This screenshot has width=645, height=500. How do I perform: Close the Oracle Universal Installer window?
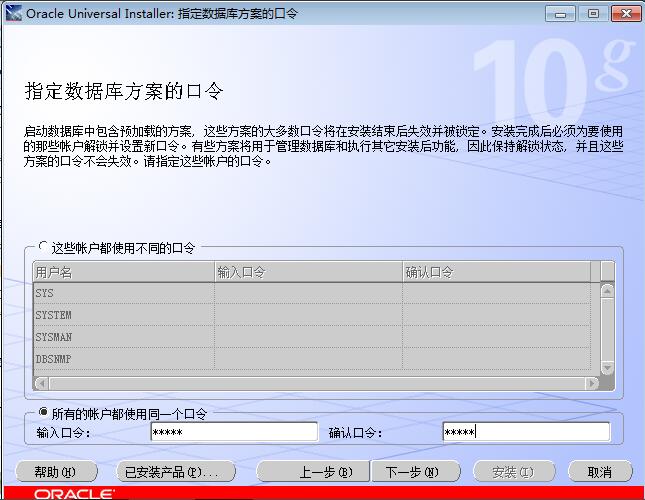pyautogui.click(x=626, y=14)
